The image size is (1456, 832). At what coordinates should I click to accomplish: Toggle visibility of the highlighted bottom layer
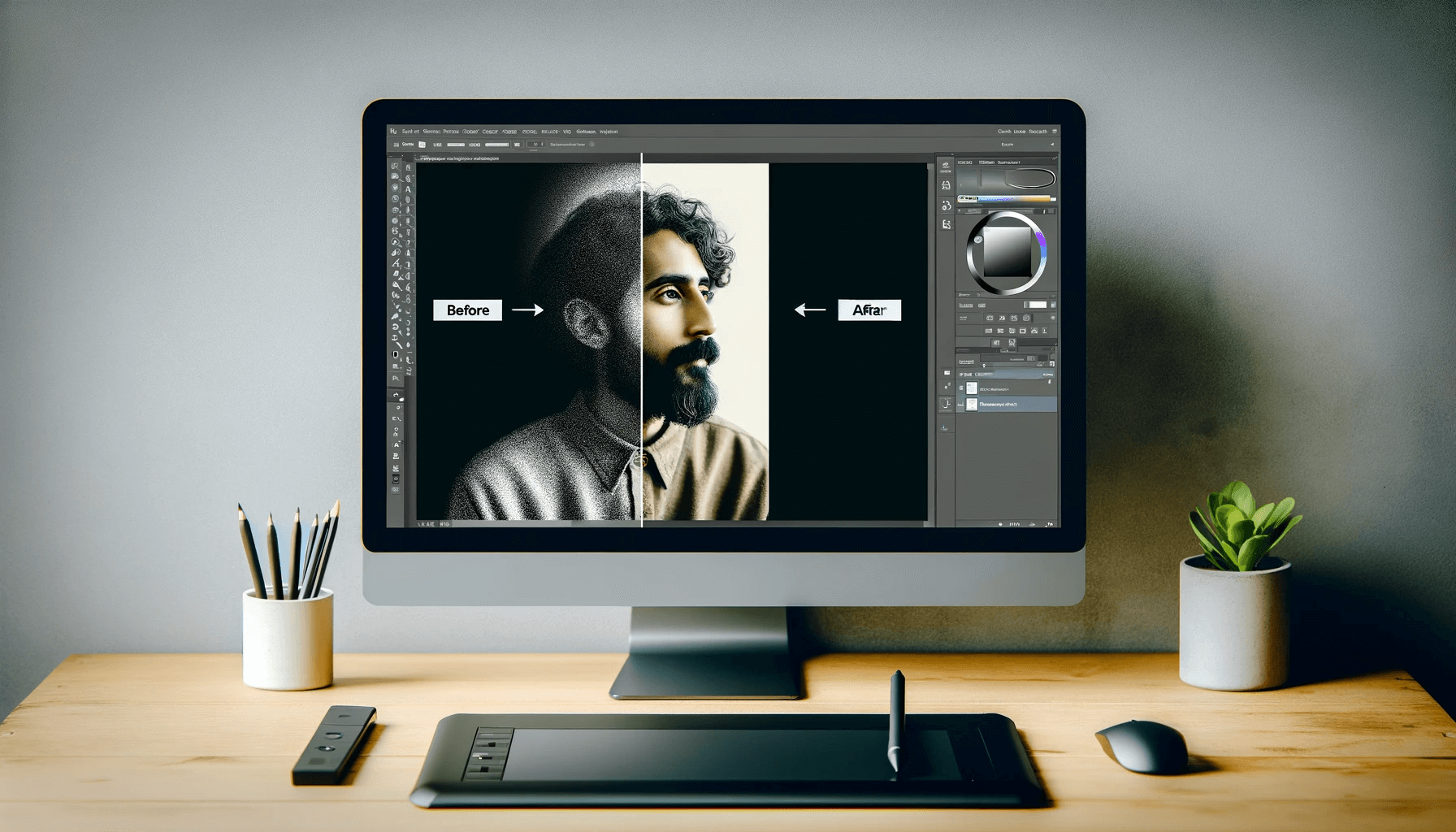pyautogui.click(x=963, y=404)
